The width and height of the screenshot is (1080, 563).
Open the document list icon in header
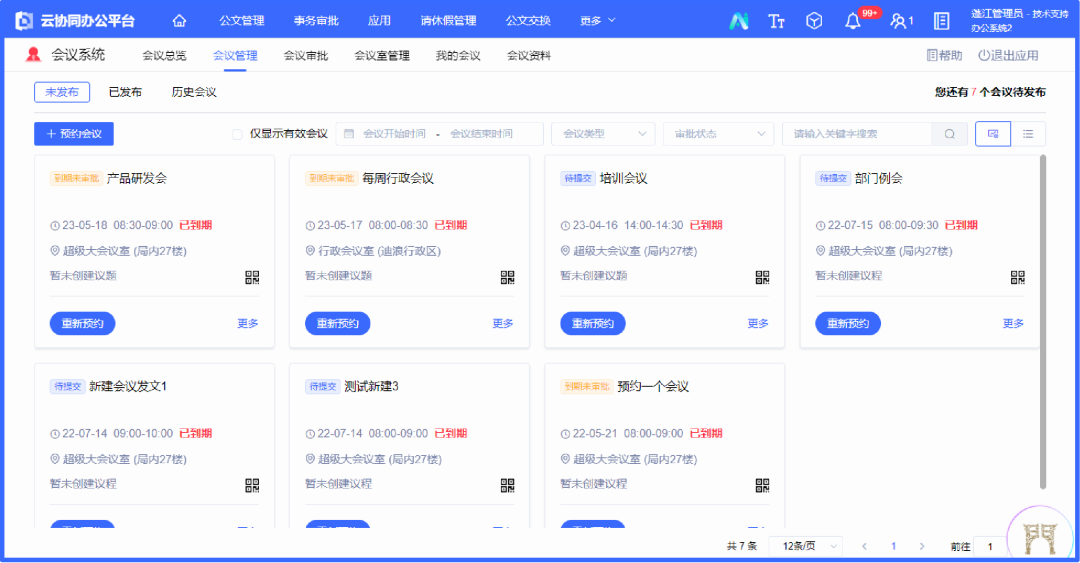(x=941, y=21)
